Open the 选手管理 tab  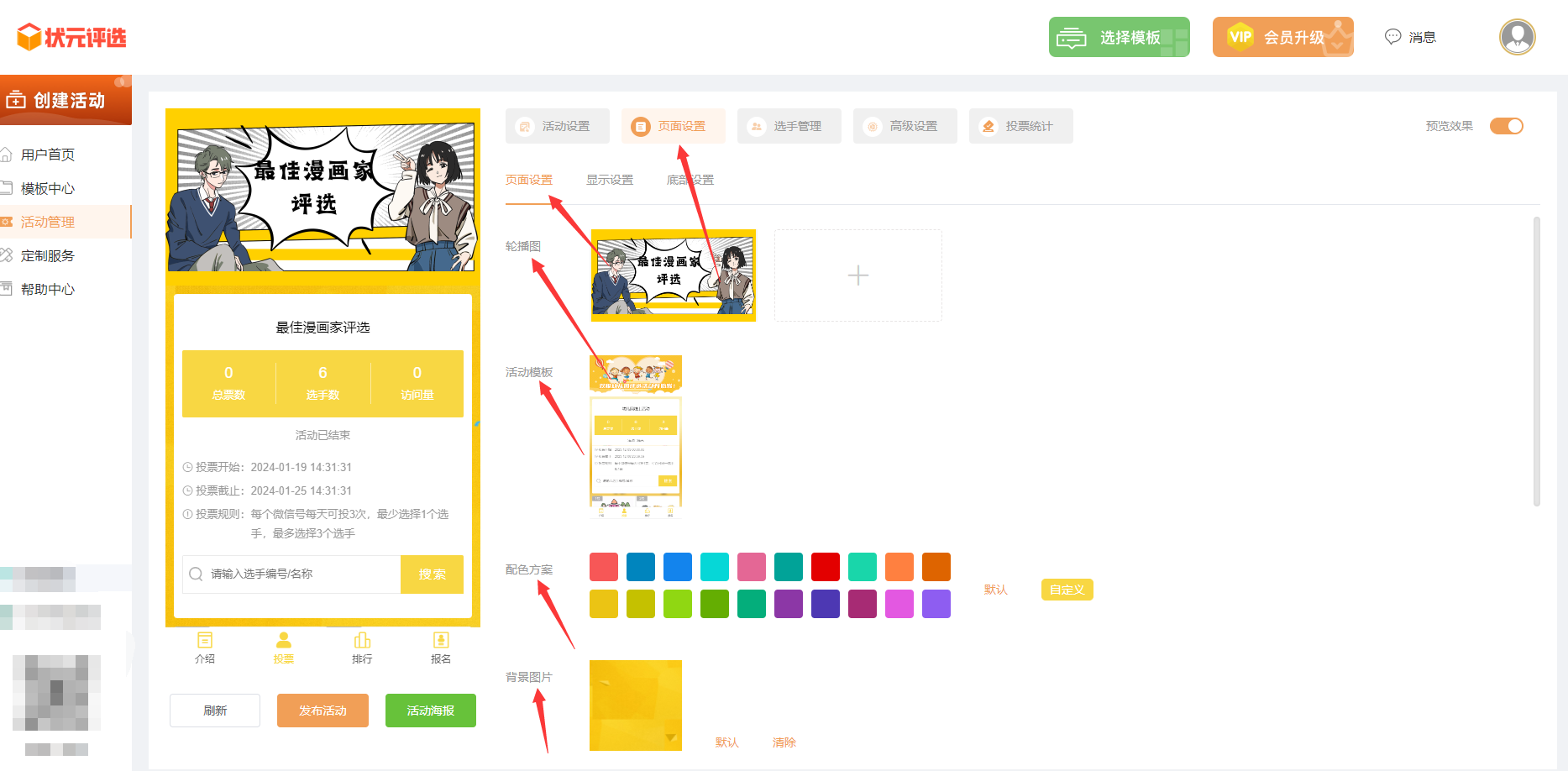click(x=789, y=126)
